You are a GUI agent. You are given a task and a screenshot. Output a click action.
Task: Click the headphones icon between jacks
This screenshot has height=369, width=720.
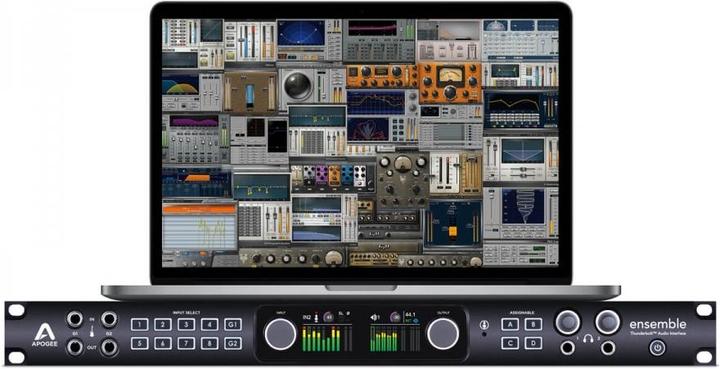tap(588, 339)
